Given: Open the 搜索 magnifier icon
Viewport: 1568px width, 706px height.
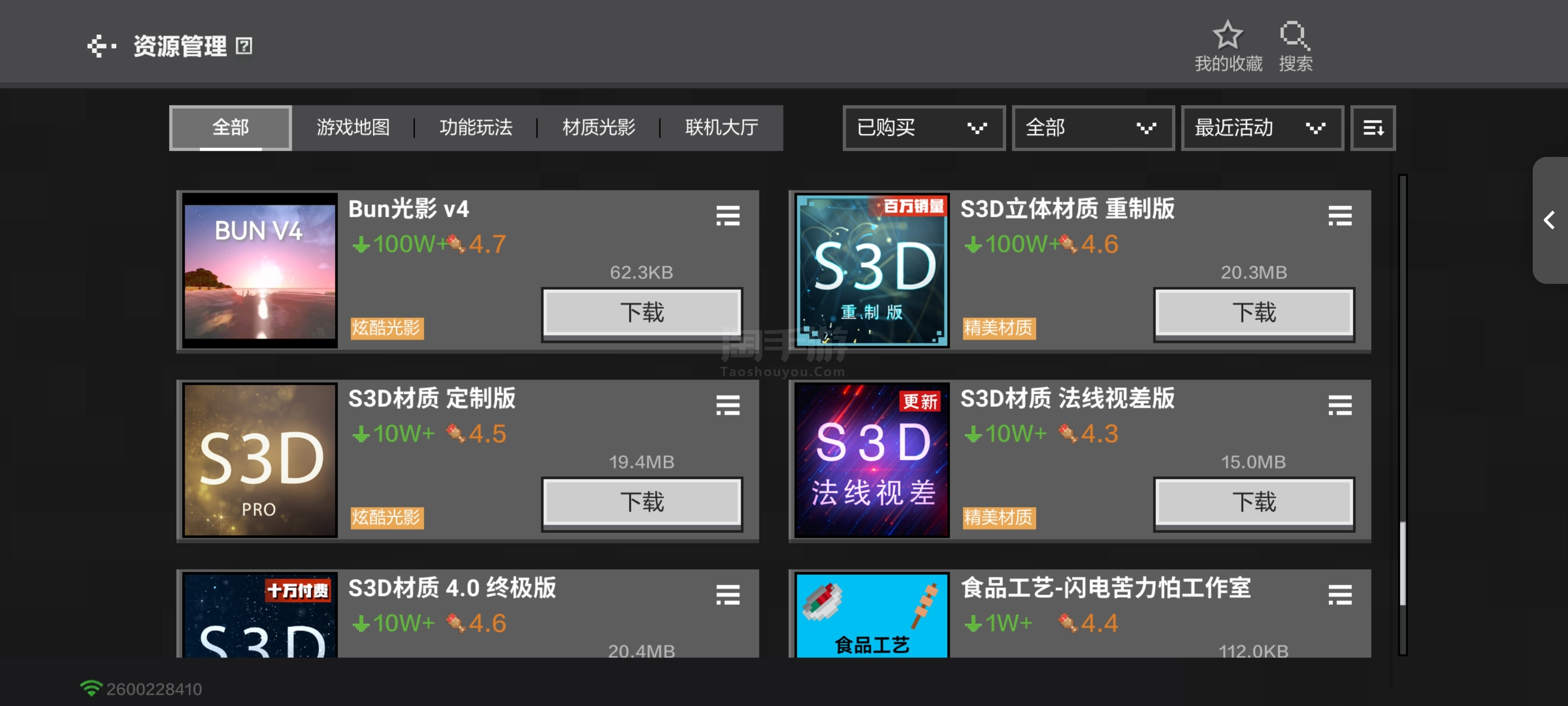Looking at the screenshot, I should (1295, 35).
